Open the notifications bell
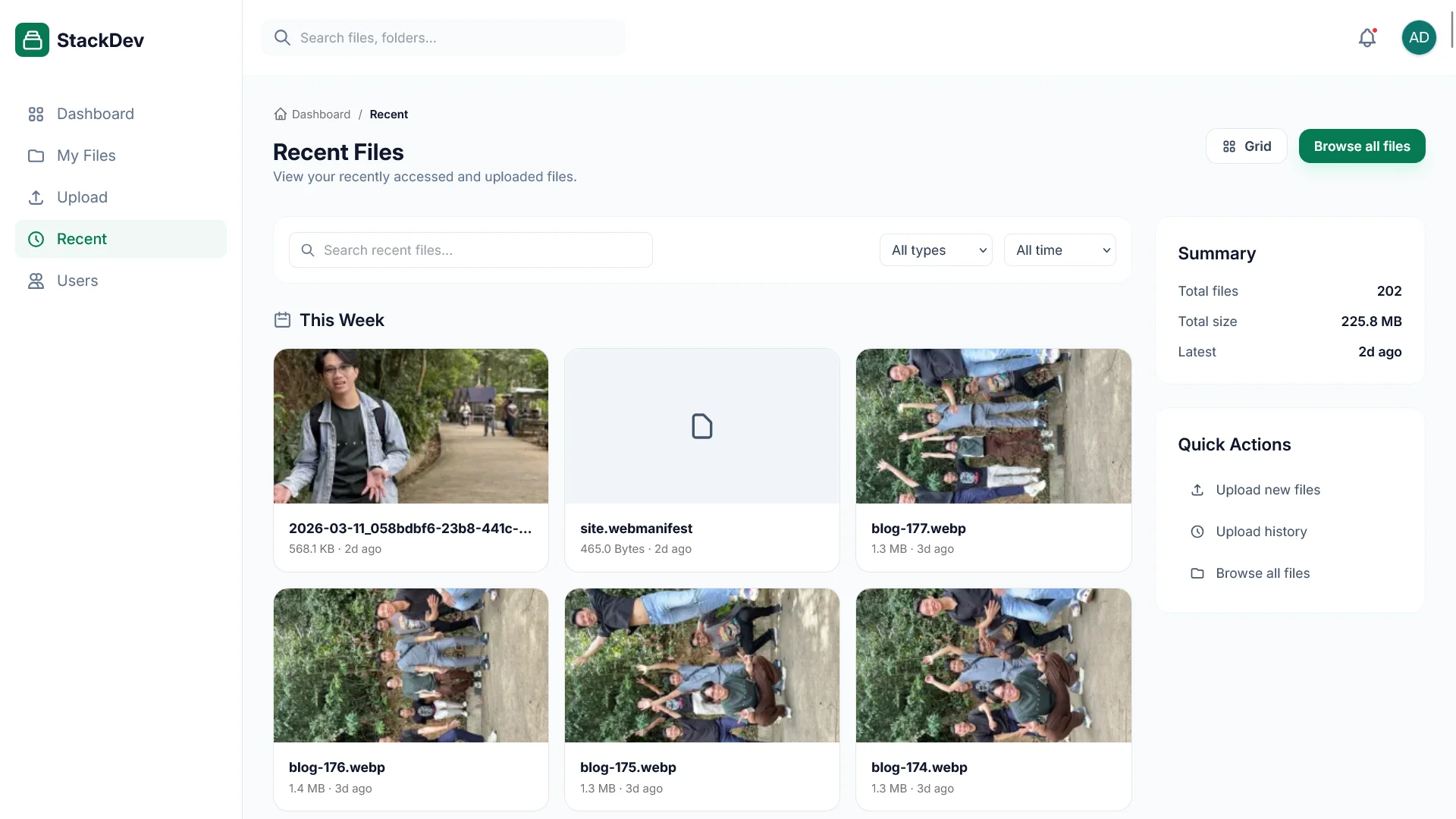Image resolution: width=1456 pixels, height=819 pixels. tap(1367, 38)
